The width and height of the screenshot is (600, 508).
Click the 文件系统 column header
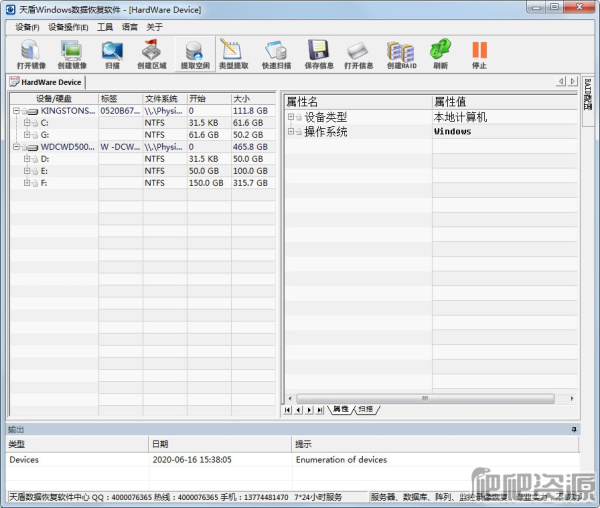point(165,99)
